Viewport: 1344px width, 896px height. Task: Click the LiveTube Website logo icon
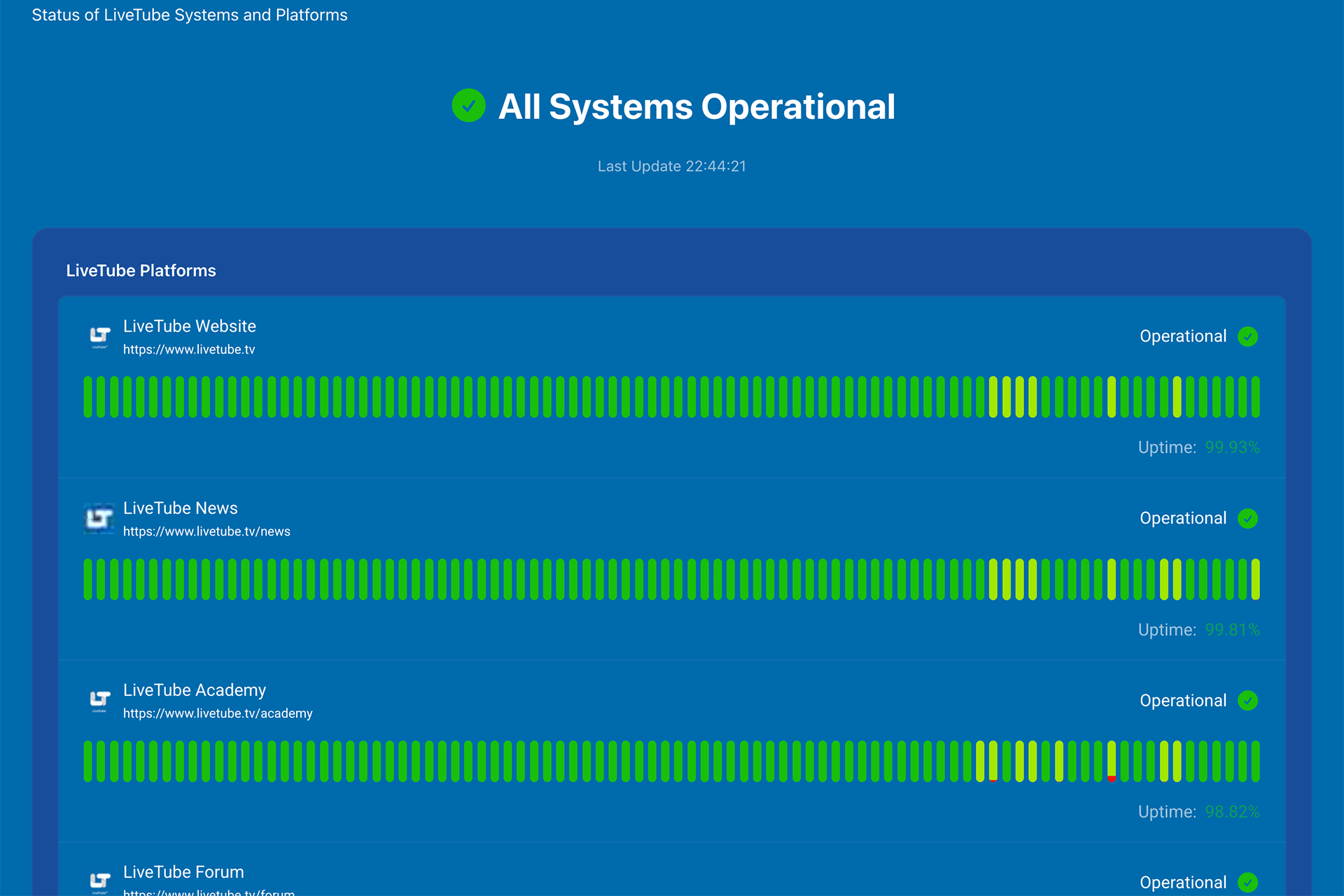coord(100,337)
